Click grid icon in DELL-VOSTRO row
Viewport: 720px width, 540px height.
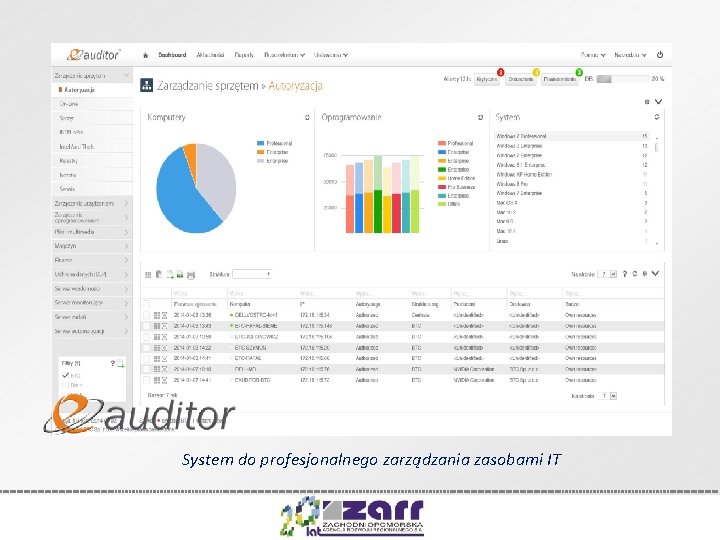(157, 315)
